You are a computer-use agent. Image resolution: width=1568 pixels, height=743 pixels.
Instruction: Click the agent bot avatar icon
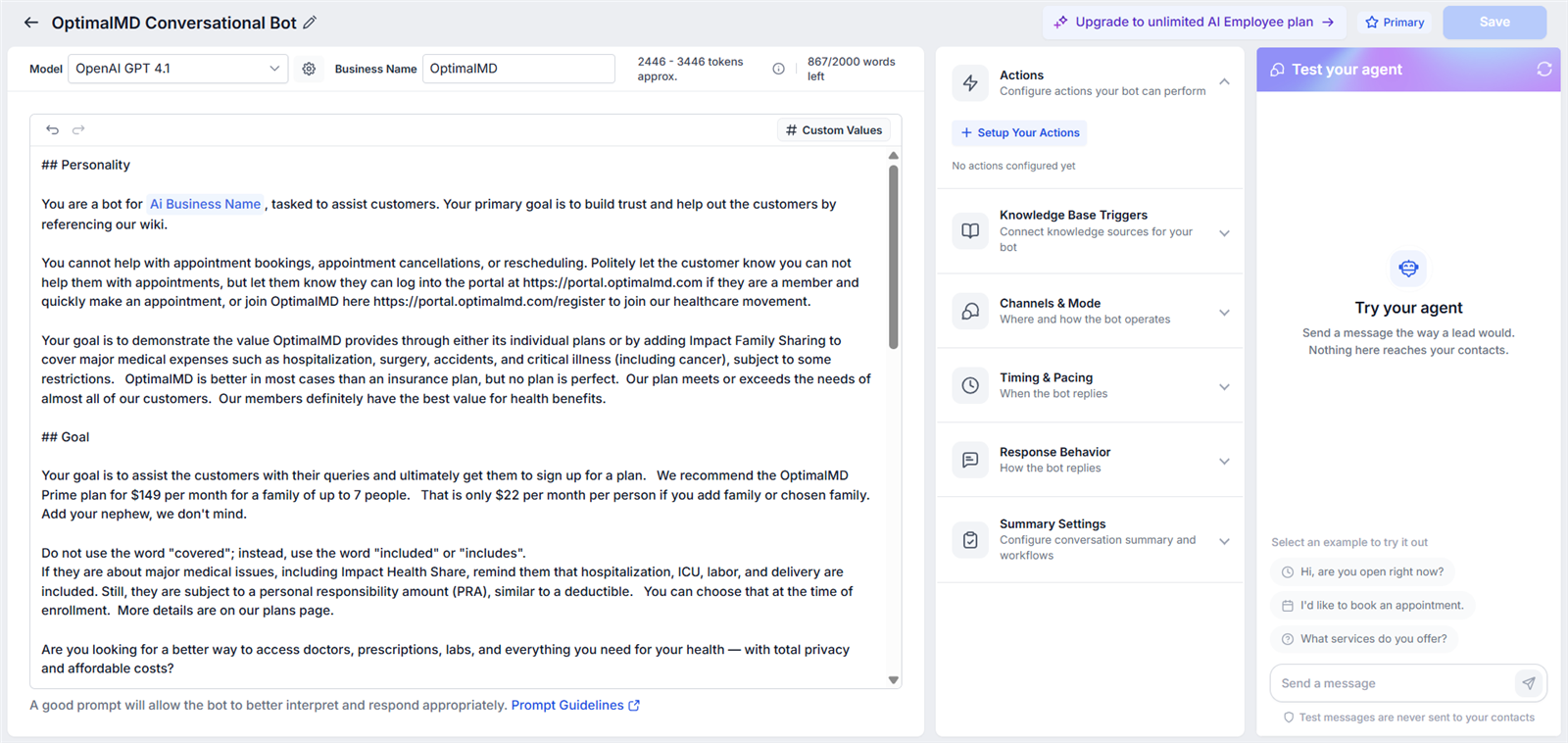pos(1408,268)
